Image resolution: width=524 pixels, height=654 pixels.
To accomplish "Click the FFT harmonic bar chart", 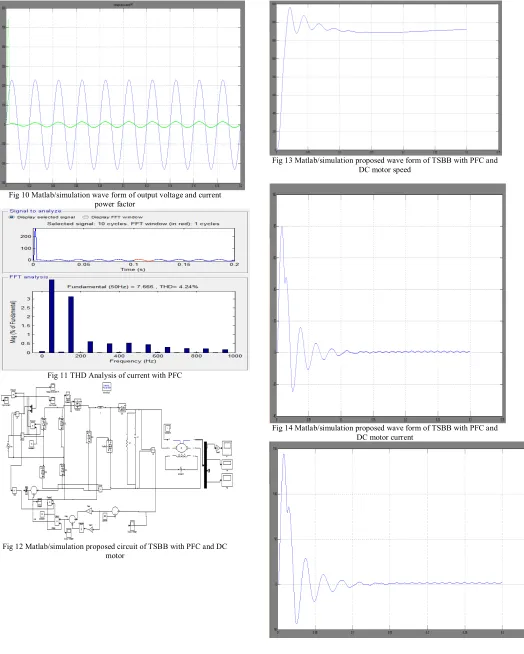I will (134, 322).
